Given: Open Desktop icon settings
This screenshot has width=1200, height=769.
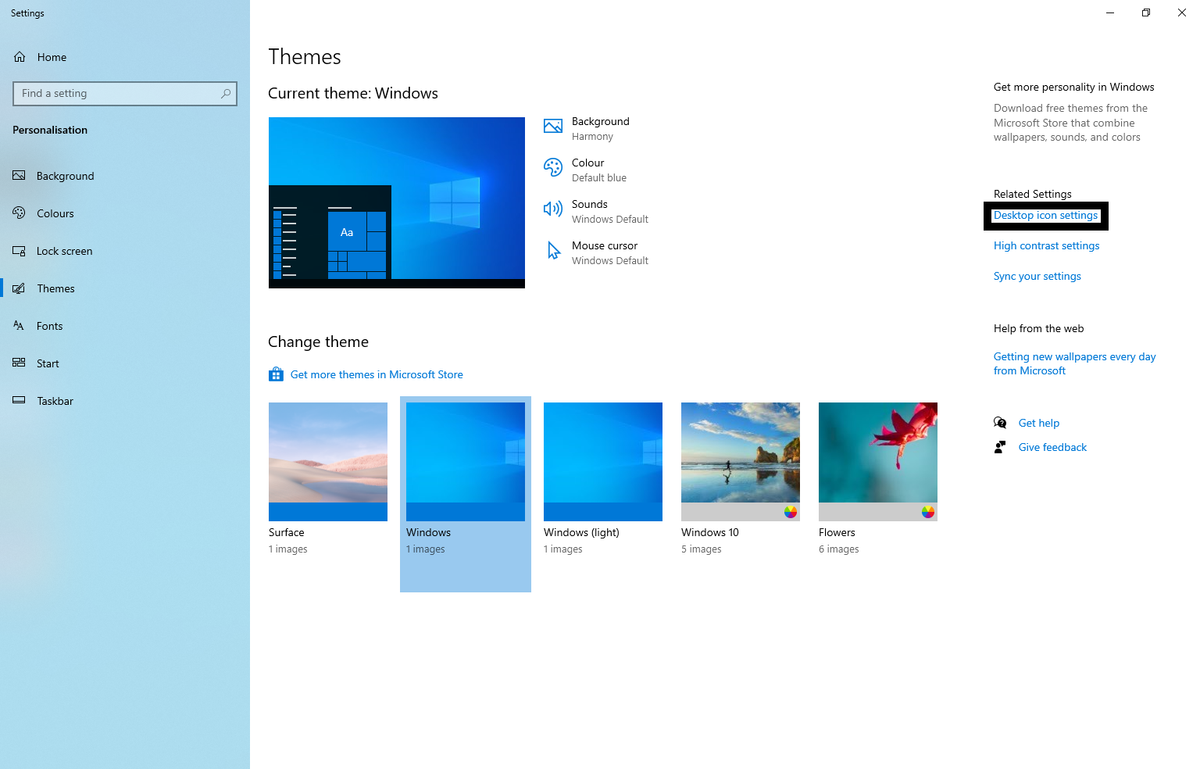Looking at the screenshot, I should [x=1045, y=215].
